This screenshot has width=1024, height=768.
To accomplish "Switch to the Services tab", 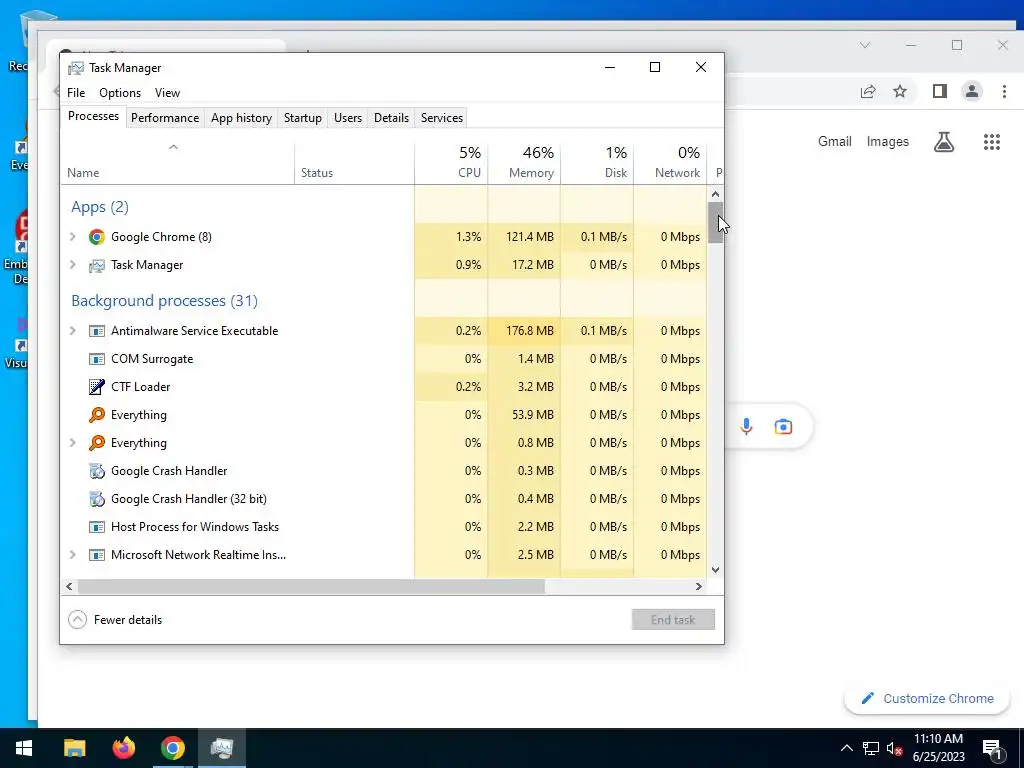I will [x=442, y=118].
